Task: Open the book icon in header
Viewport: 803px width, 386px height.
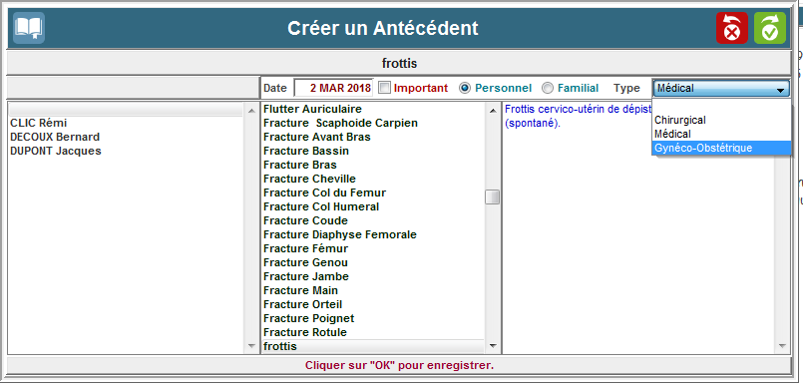Action: point(29,28)
